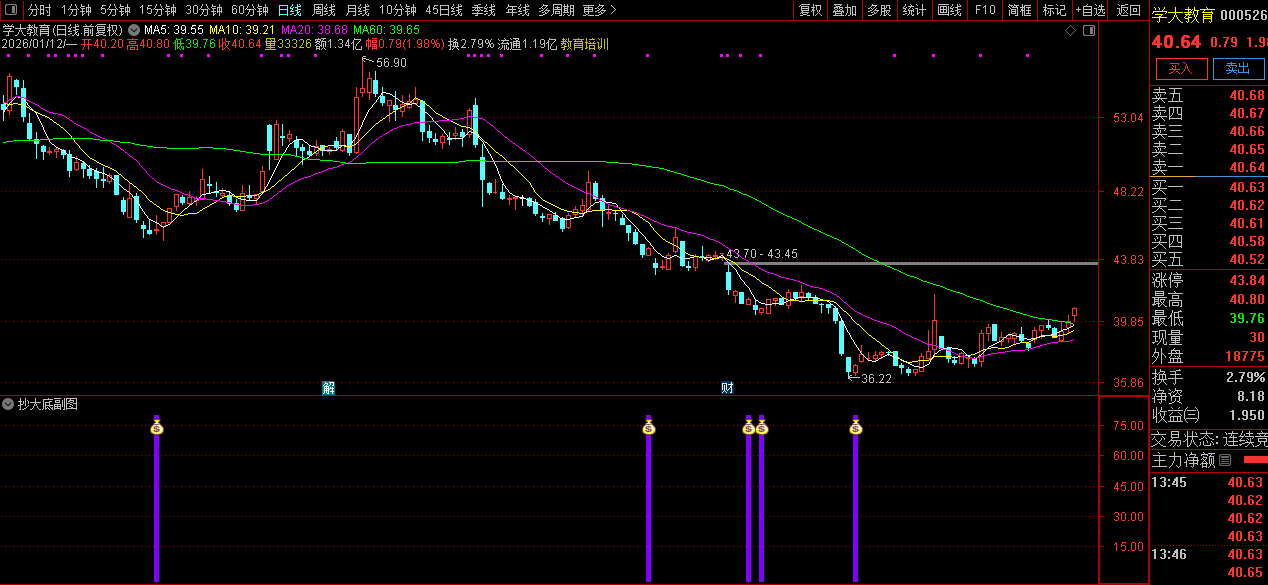
Task: Click the 财 marker icon under the chart
Action: pyautogui.click(x=727, y=388)
